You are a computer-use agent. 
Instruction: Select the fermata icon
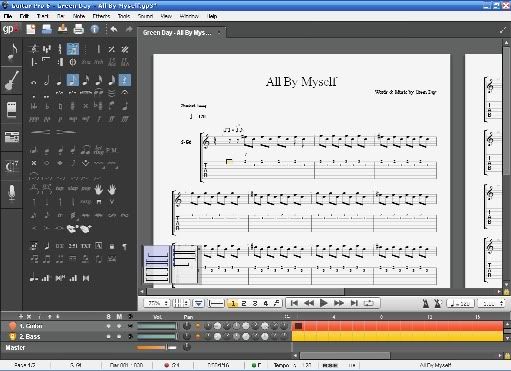tap(125, 92)
